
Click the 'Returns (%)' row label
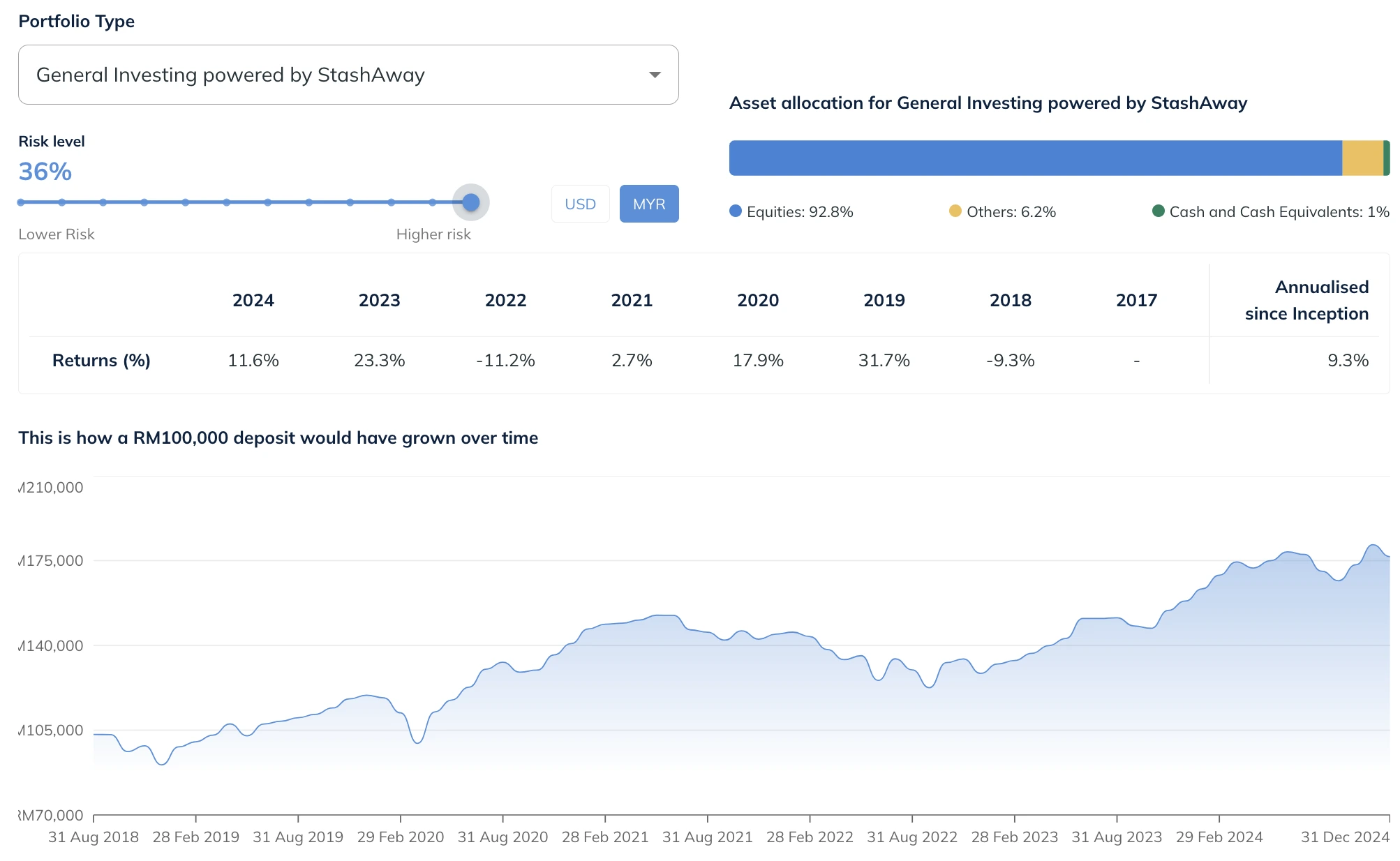coord(101,360)
